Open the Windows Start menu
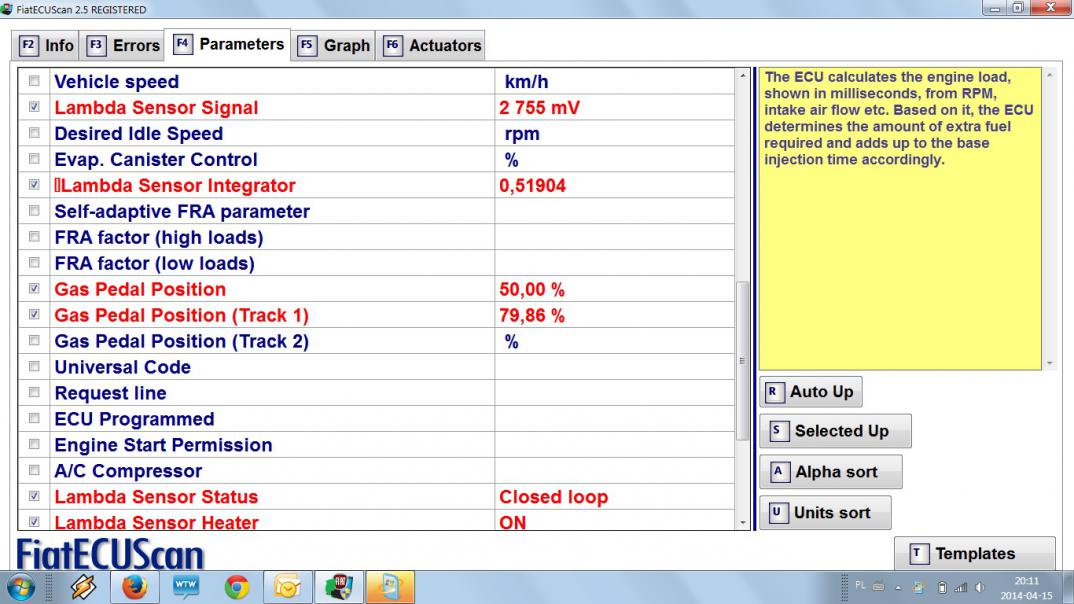 coord(23,587)
